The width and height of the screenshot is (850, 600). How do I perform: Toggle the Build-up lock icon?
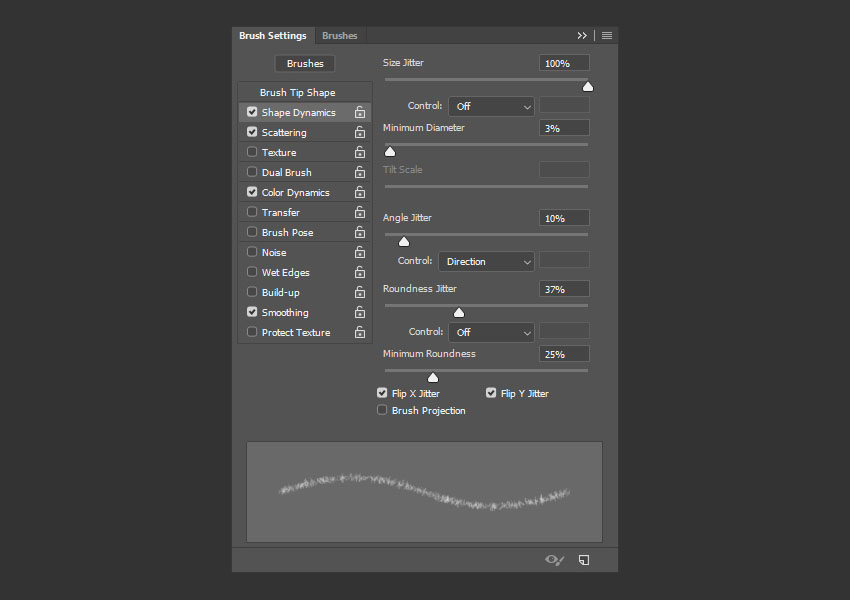pyautogui.click(x=360, y=293)
